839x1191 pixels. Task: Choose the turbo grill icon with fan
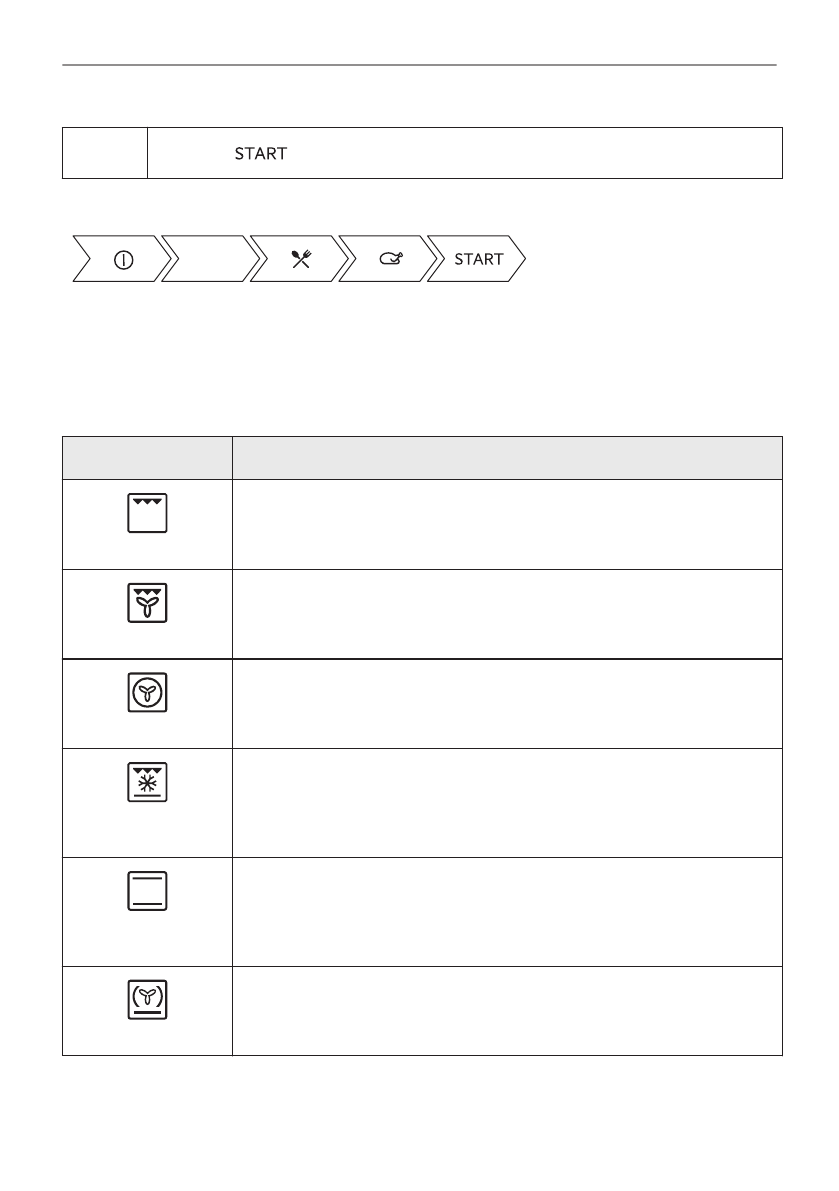click(148, 604)
